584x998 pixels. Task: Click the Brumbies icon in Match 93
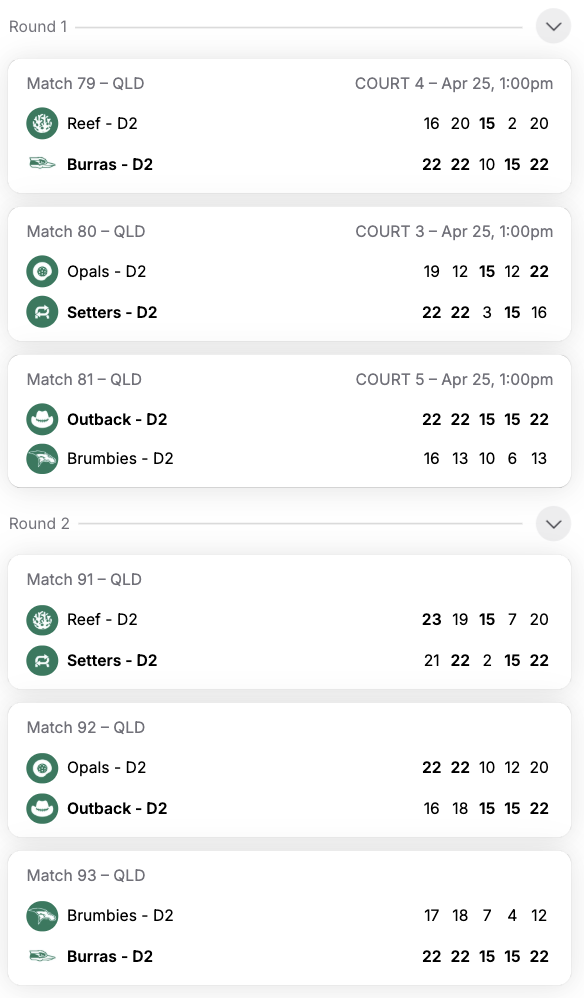click(42, 916)
